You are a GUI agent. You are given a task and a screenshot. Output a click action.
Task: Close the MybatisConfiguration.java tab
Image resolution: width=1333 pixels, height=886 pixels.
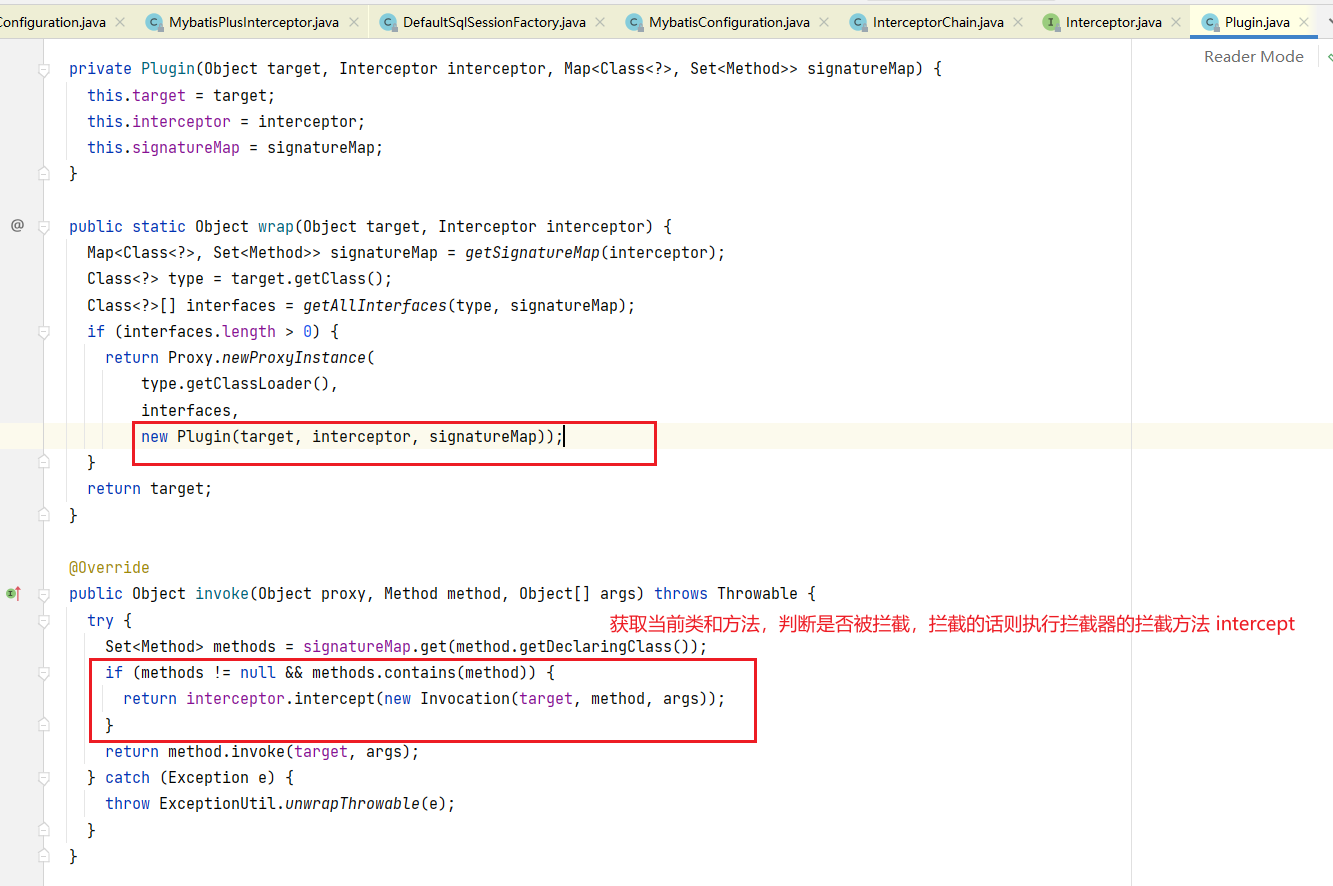coord(826,22)
